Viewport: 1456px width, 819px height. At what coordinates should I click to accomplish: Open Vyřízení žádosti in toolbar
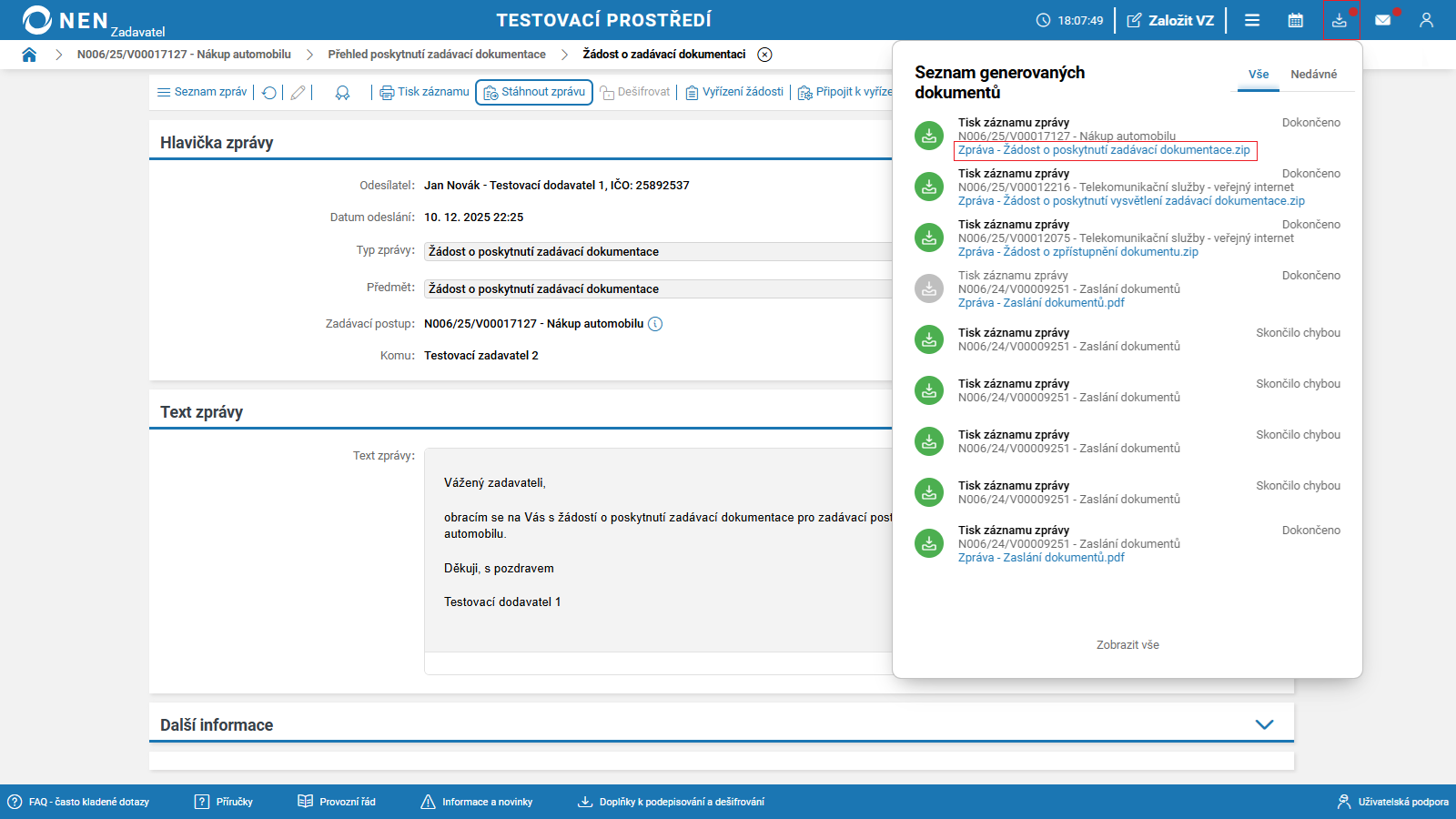tap(734, 92)
